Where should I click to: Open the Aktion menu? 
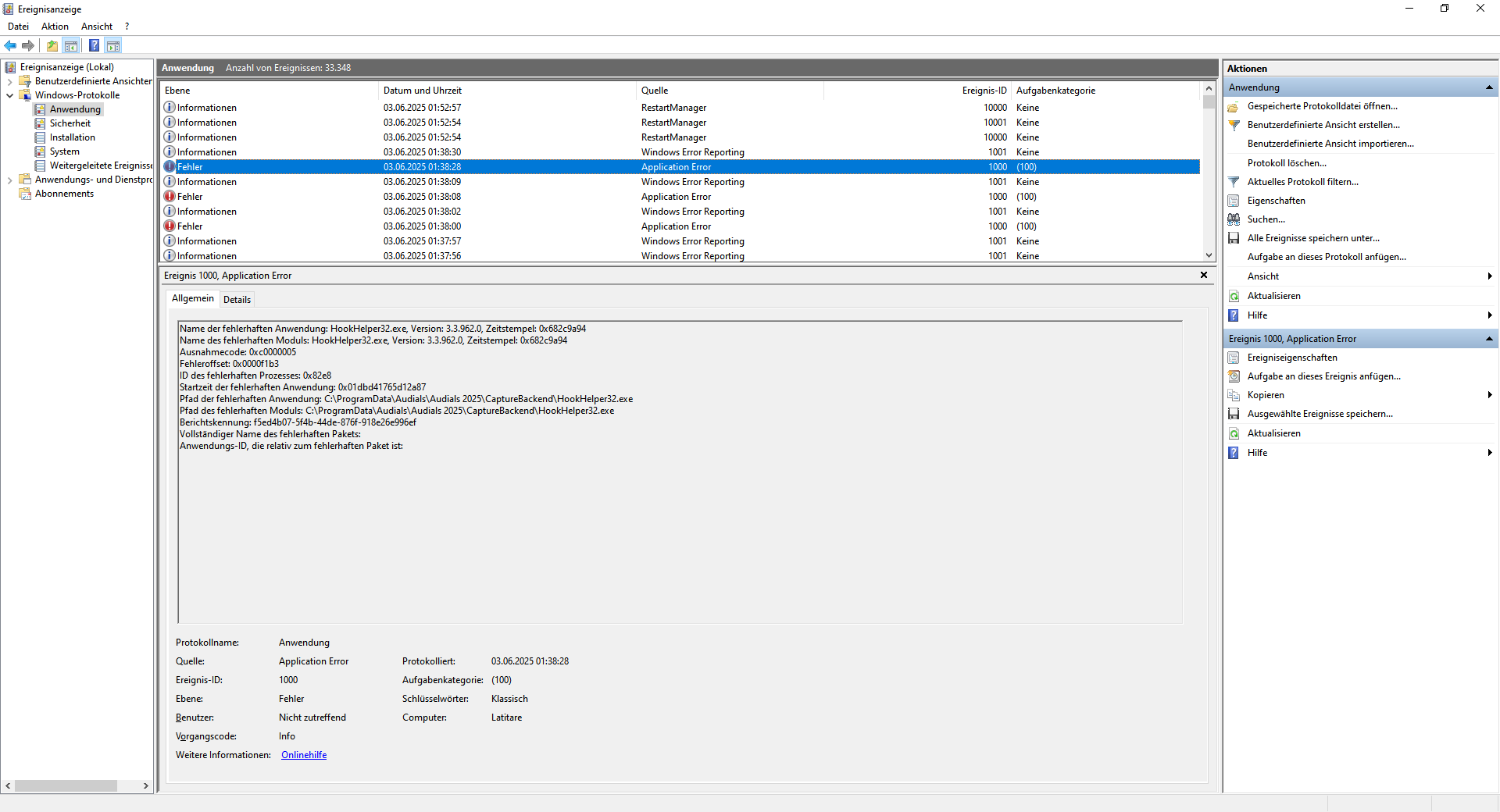[x=55, y=27]
